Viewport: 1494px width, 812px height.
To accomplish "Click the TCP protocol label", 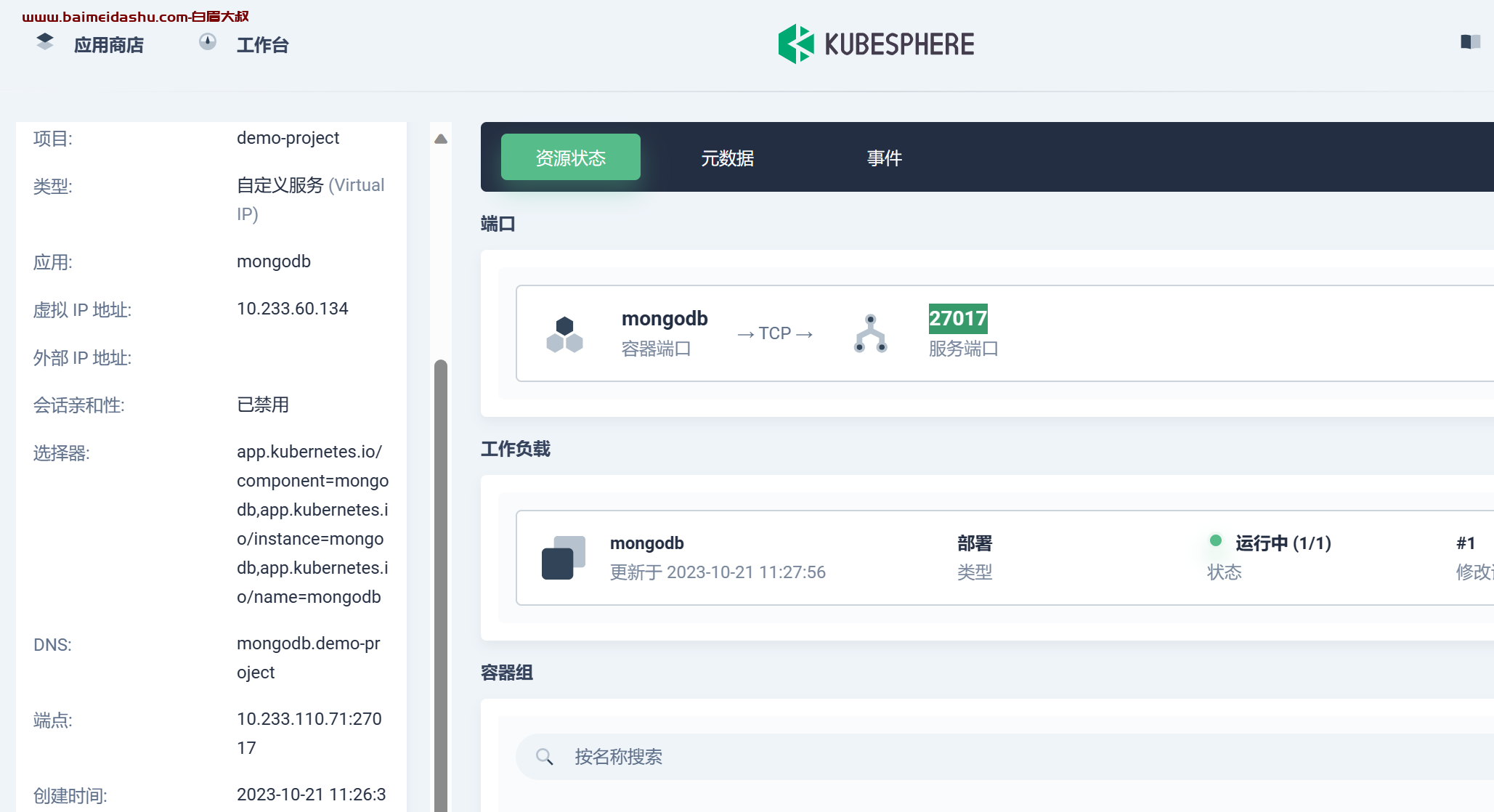I will (774, 333).
